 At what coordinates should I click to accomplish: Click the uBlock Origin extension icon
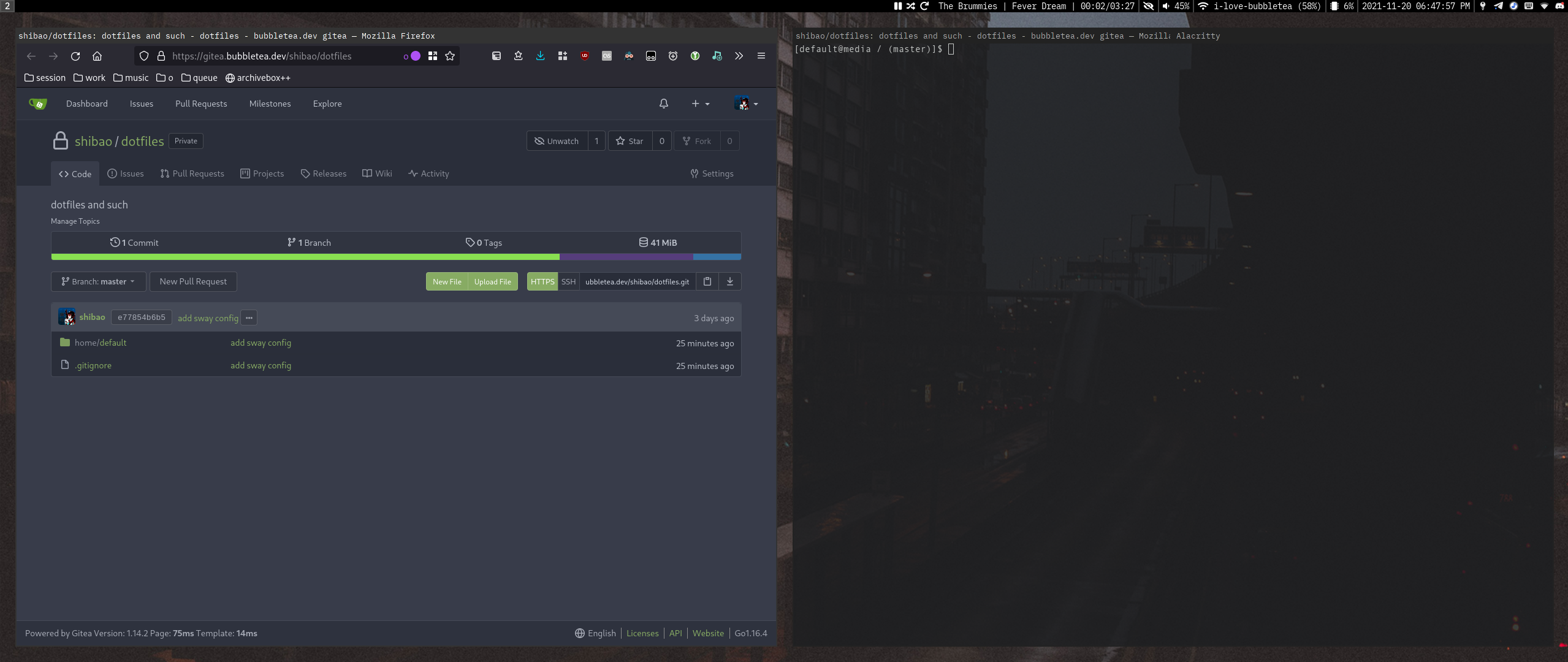click(x=584, y=56)
